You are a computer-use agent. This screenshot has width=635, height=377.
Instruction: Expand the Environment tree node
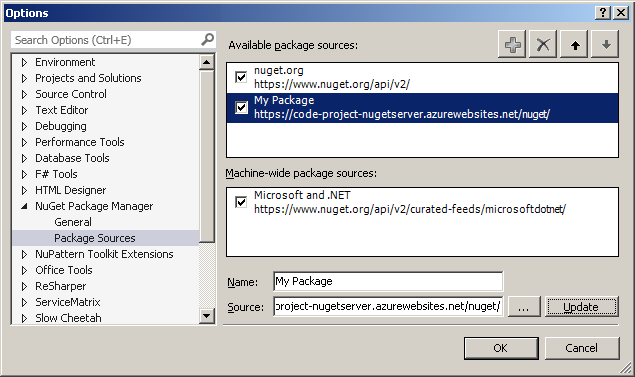(24, 62)
